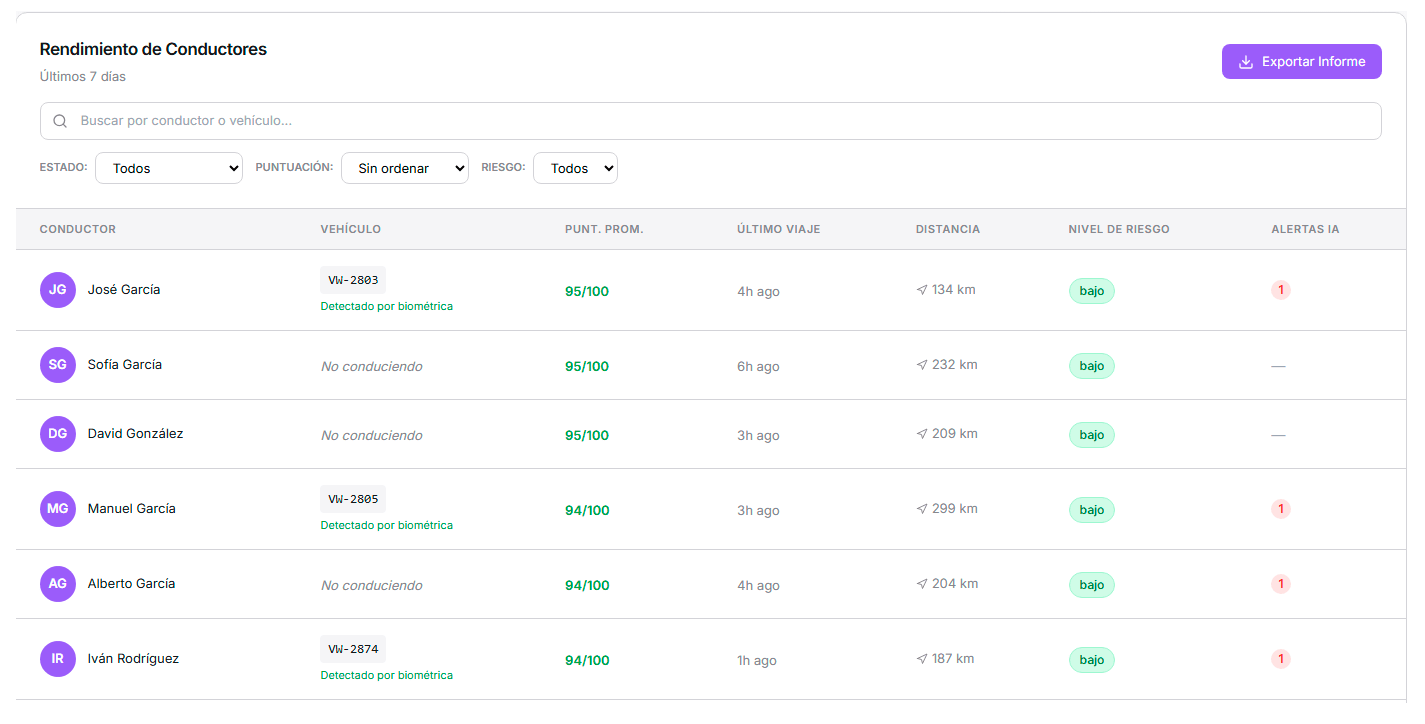Click Sofía García's SG avatar circle

click(58, 365)
